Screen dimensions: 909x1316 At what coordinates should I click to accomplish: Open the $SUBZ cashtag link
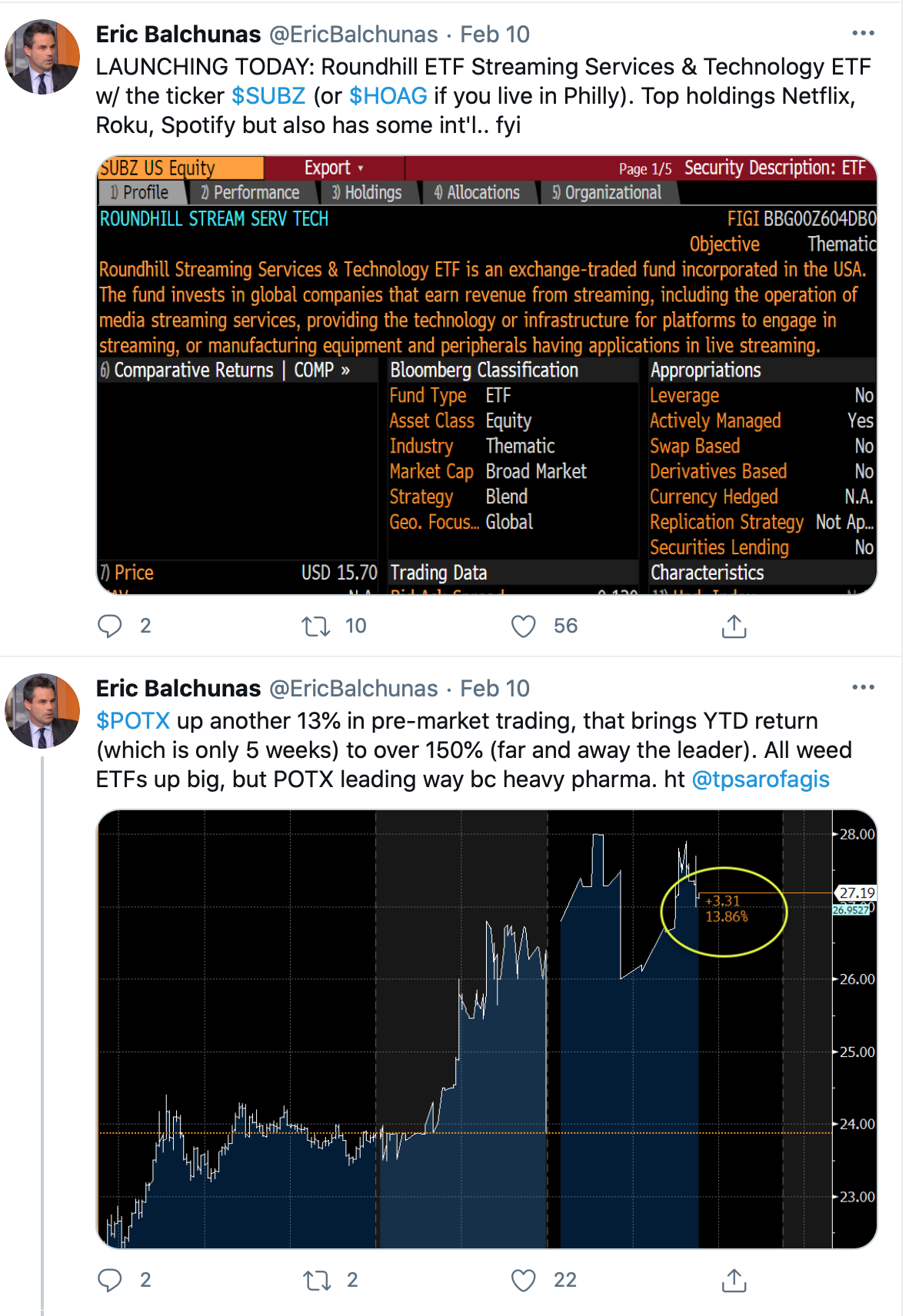pyautogui.click(x=268, y=96)
